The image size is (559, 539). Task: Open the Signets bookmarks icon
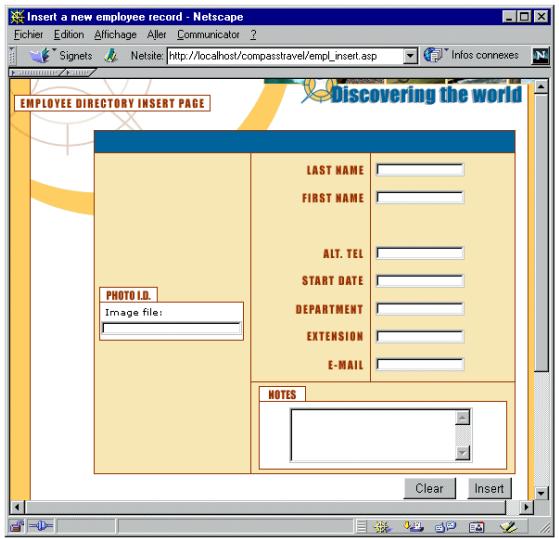(x=40, y=55)
